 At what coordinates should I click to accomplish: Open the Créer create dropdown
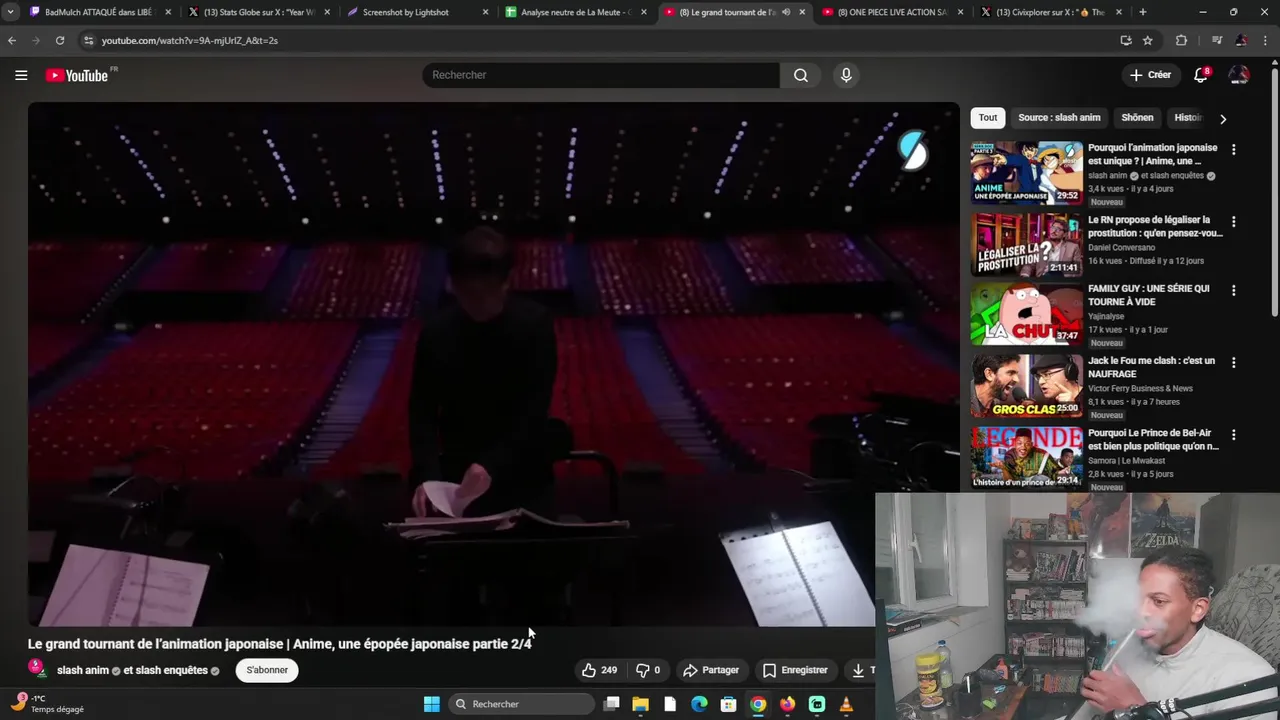(1150, 75)
